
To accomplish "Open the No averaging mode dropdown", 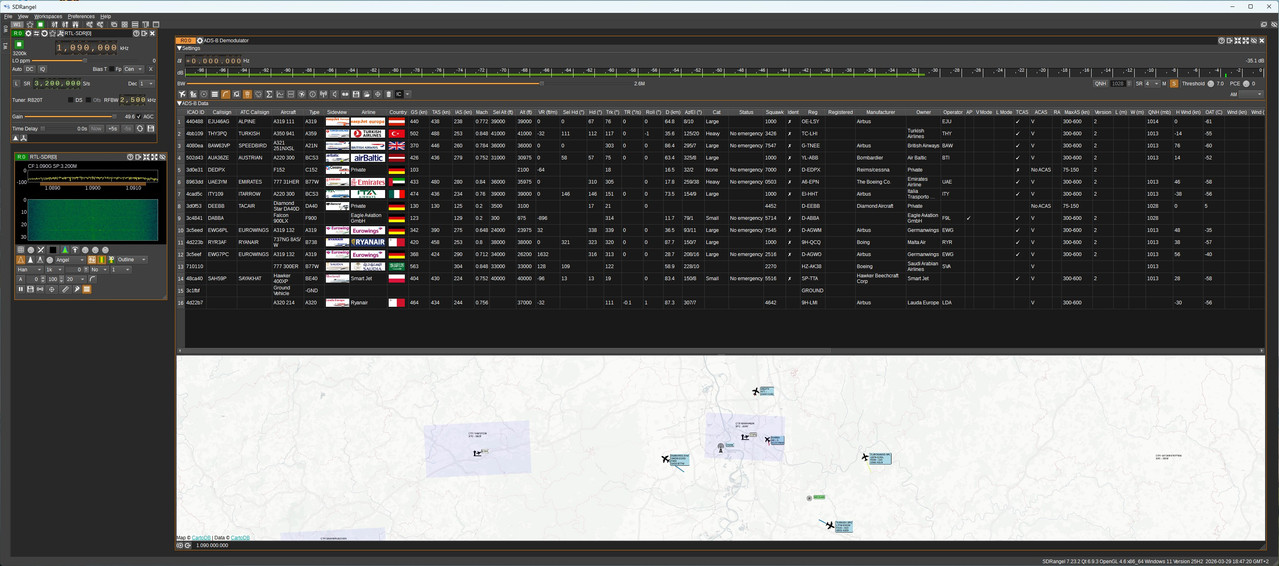I will point(99,270).
